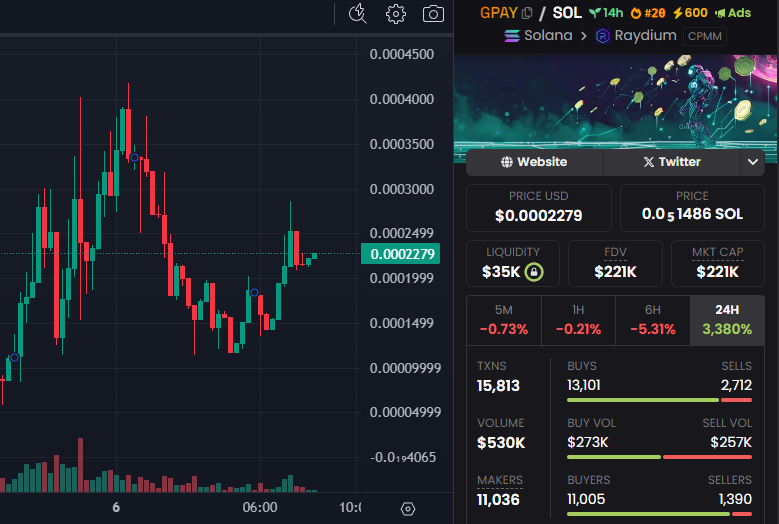Image resolution: width=779 pixels, height=524 pixels.
Task: Click the FDV $221K box
Action: pos(615,264)
